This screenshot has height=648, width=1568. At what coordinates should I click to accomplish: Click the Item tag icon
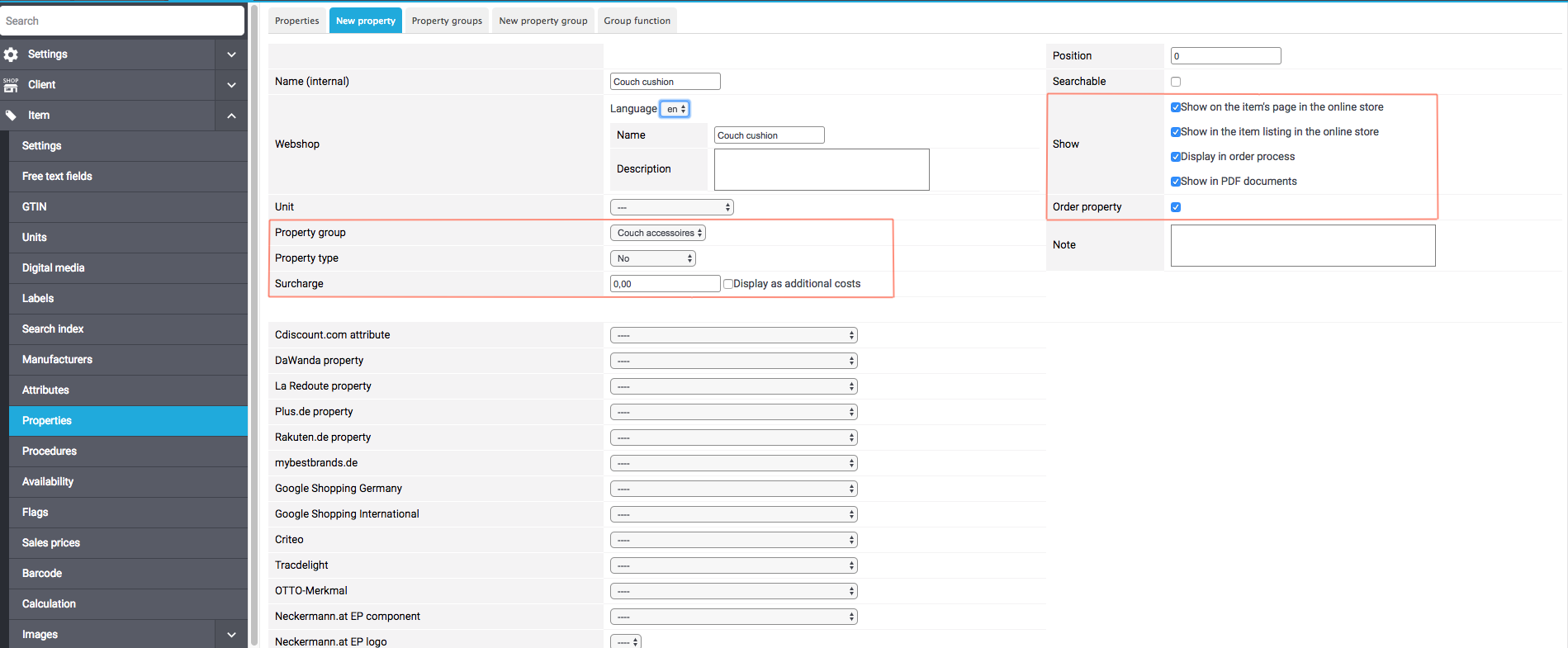point(11,116)
